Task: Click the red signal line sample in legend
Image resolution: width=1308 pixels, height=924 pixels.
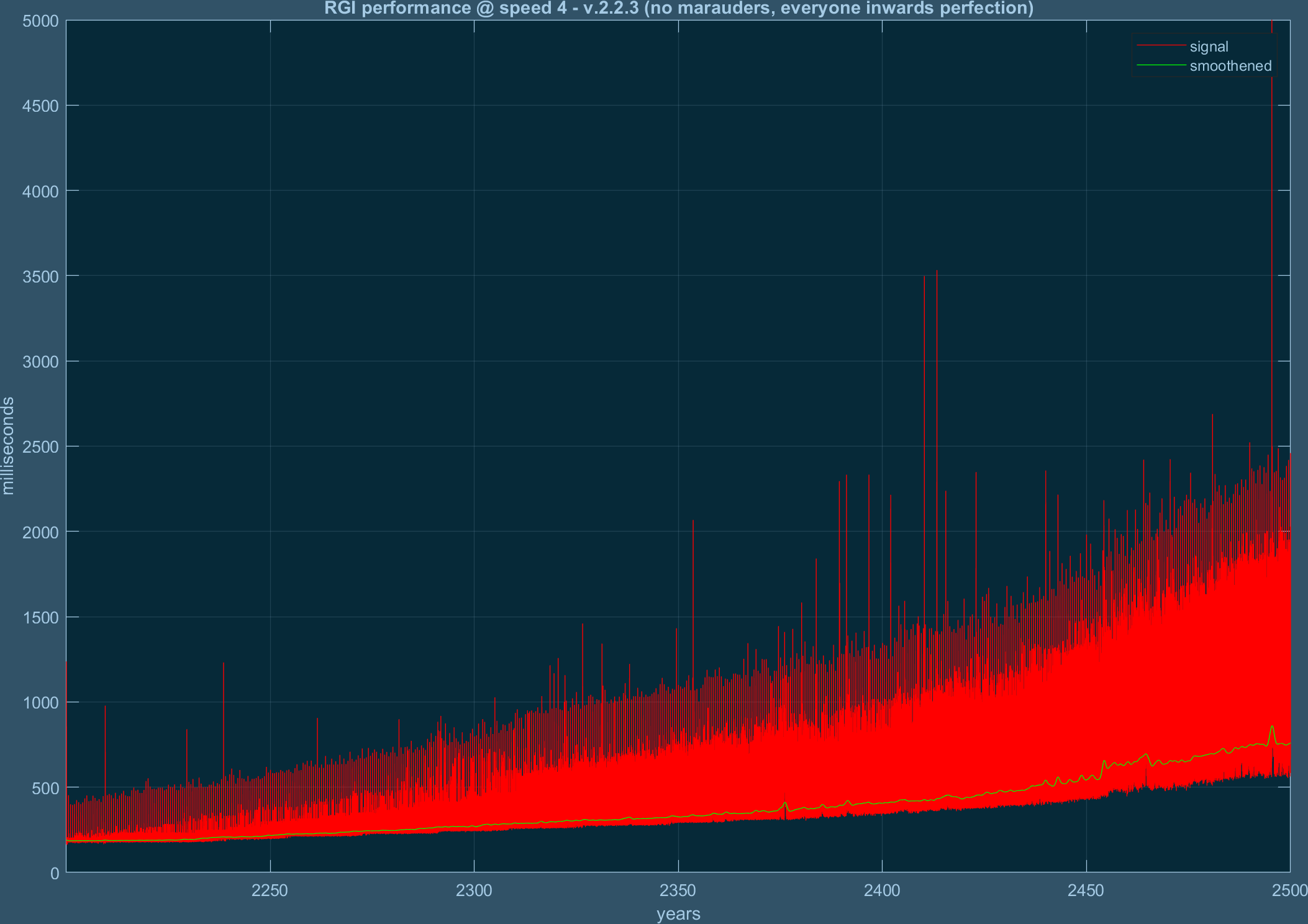Action: (1161, 46)
